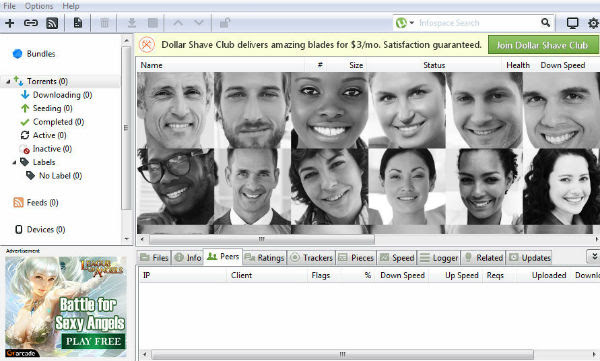
Task: Click the Remote monitor icon
Action: coord(572,23)
